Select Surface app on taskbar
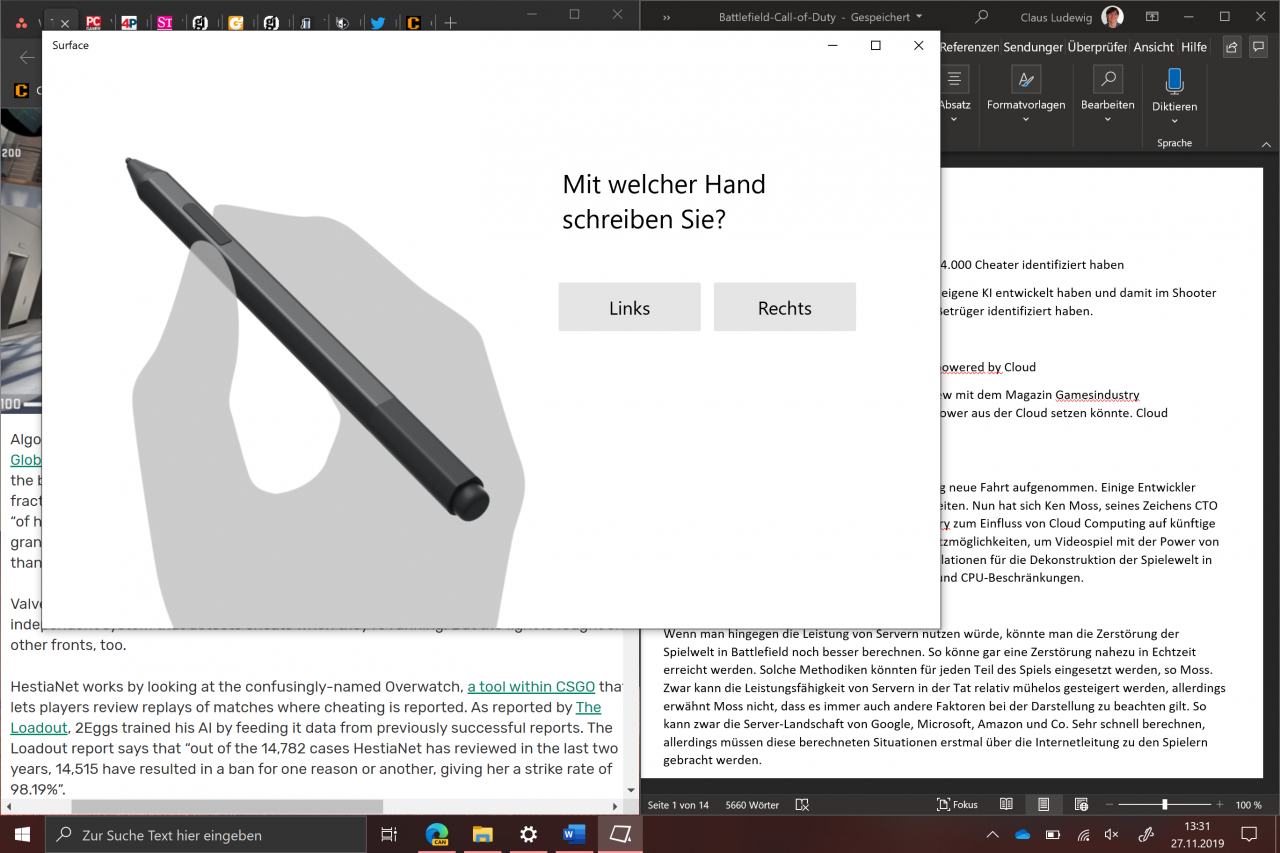The image size is (1280, 853). pos(620,834)
